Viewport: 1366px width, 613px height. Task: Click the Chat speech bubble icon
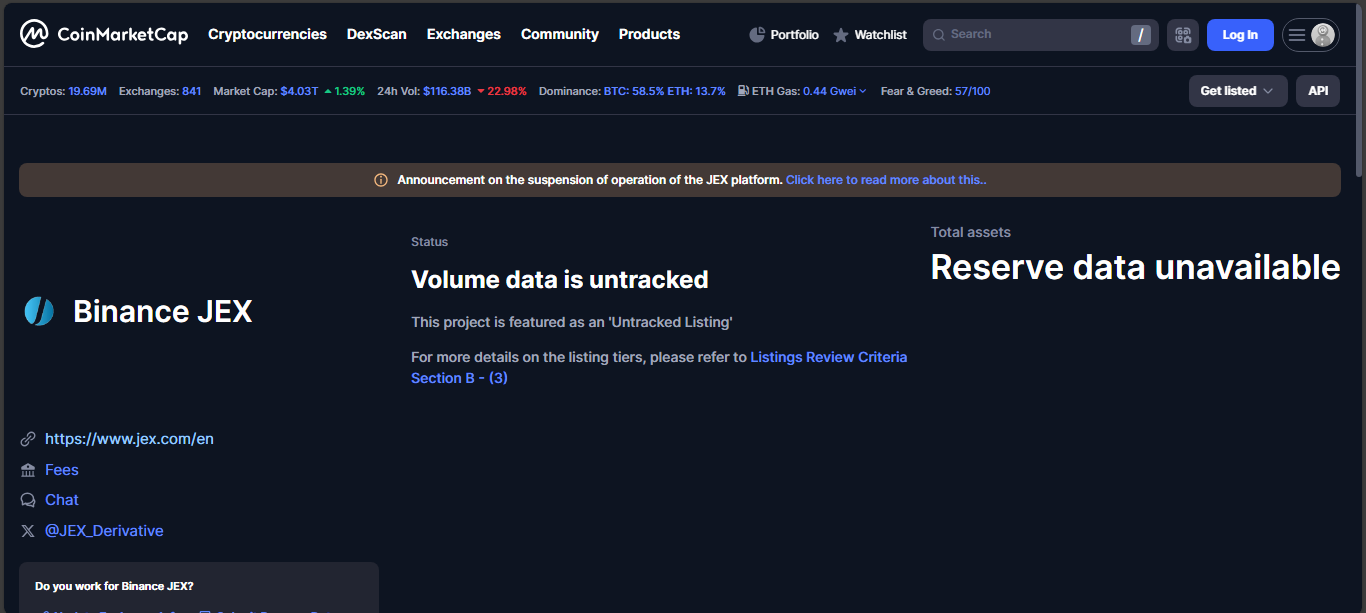coord(28,500)
